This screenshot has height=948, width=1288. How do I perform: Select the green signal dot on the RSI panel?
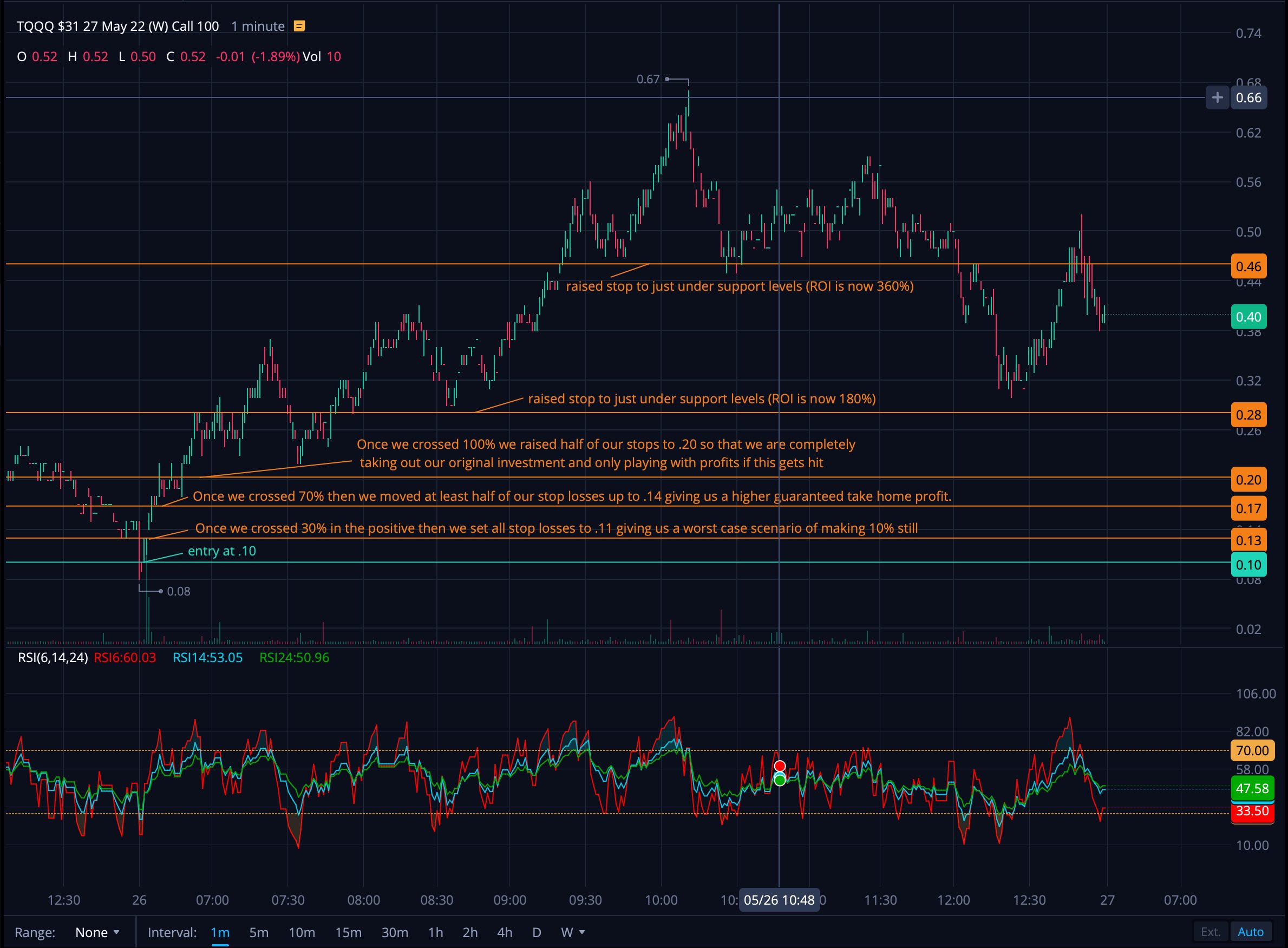coord(779,781)
